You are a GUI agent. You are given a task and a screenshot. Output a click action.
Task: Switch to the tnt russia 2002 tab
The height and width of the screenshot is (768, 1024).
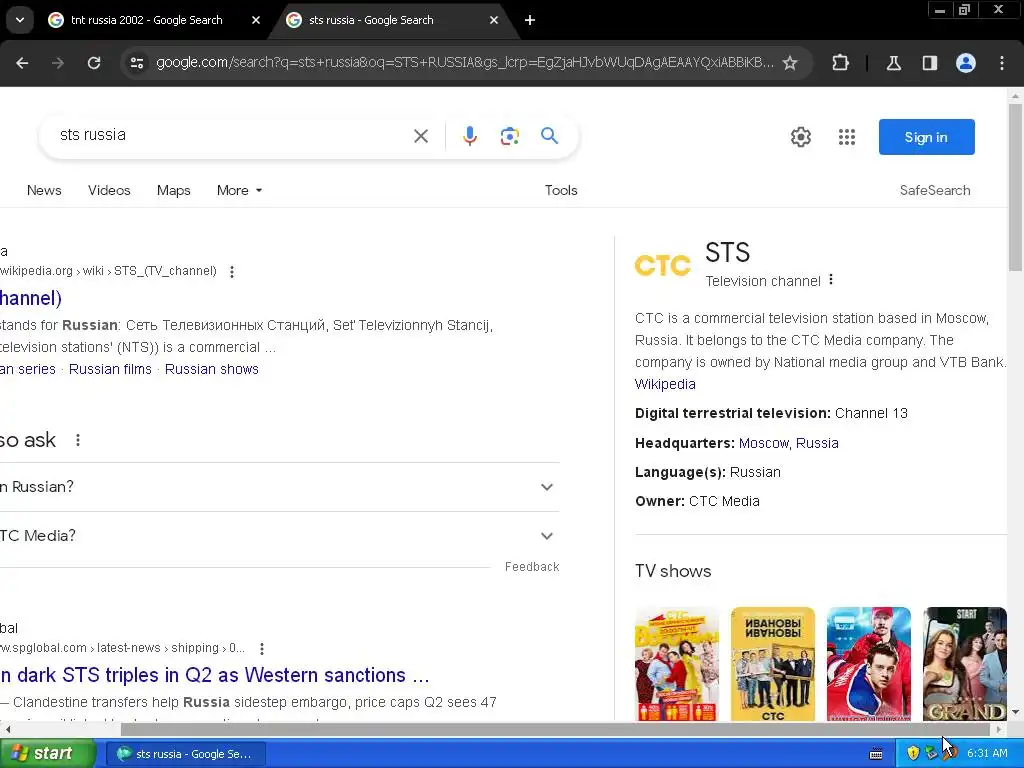tap(146, 20)
